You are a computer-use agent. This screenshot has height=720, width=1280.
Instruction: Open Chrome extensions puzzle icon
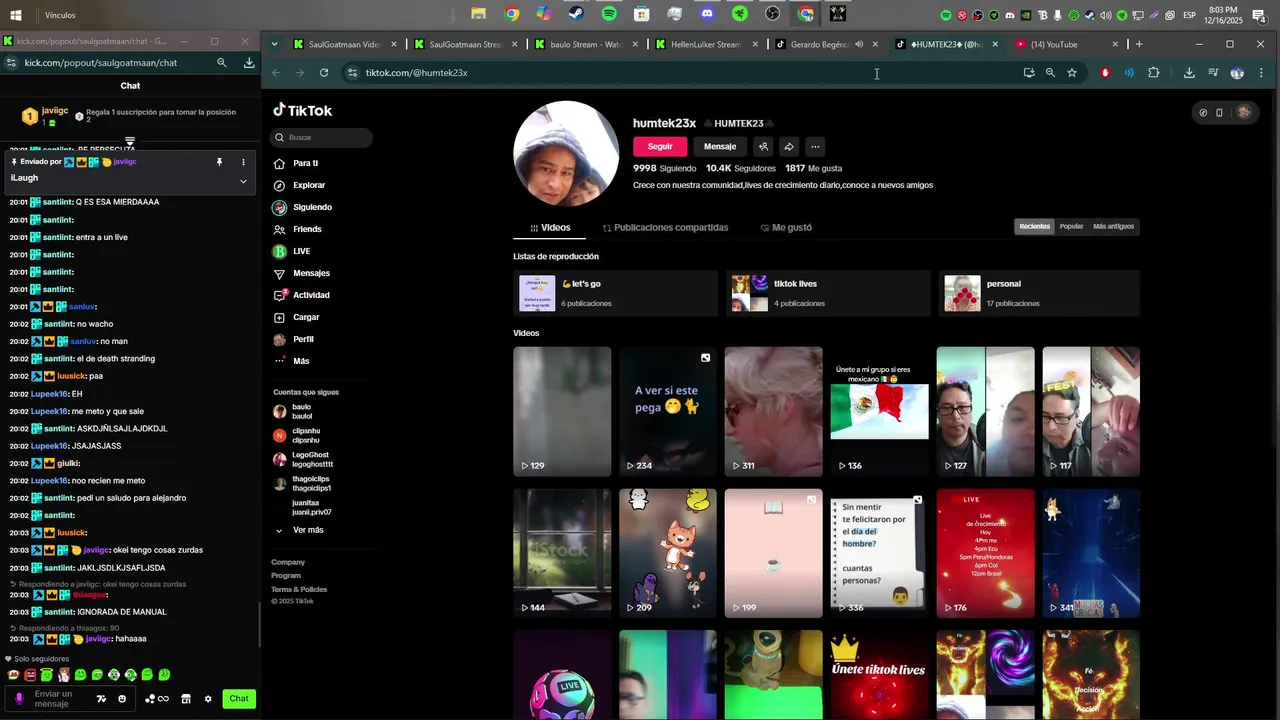1153,73
